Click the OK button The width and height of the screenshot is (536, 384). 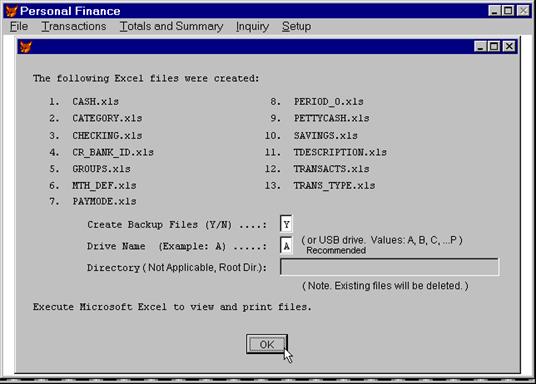pyautogui.click(x=267, y=344)
